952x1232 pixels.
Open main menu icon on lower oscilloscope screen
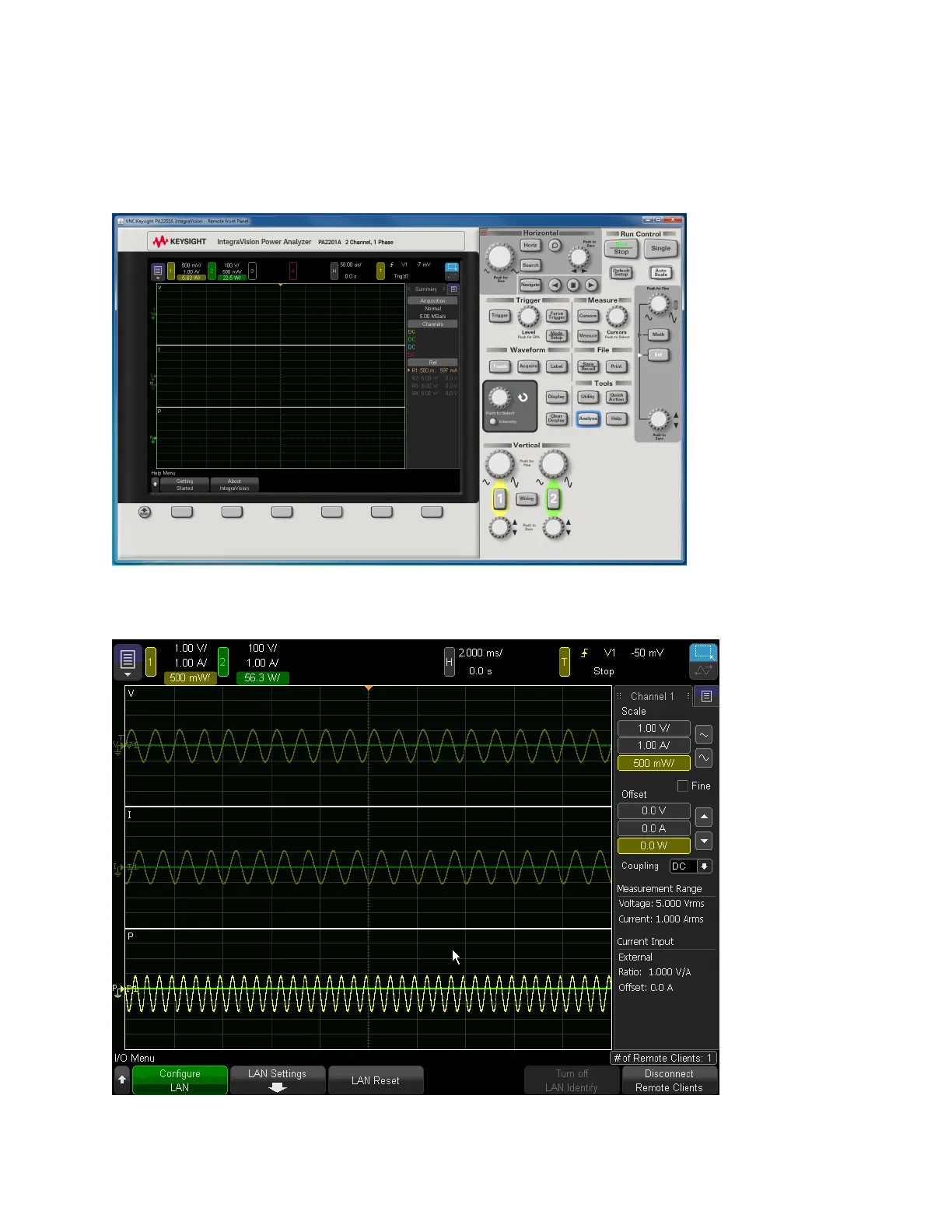(x=128, y=661)
